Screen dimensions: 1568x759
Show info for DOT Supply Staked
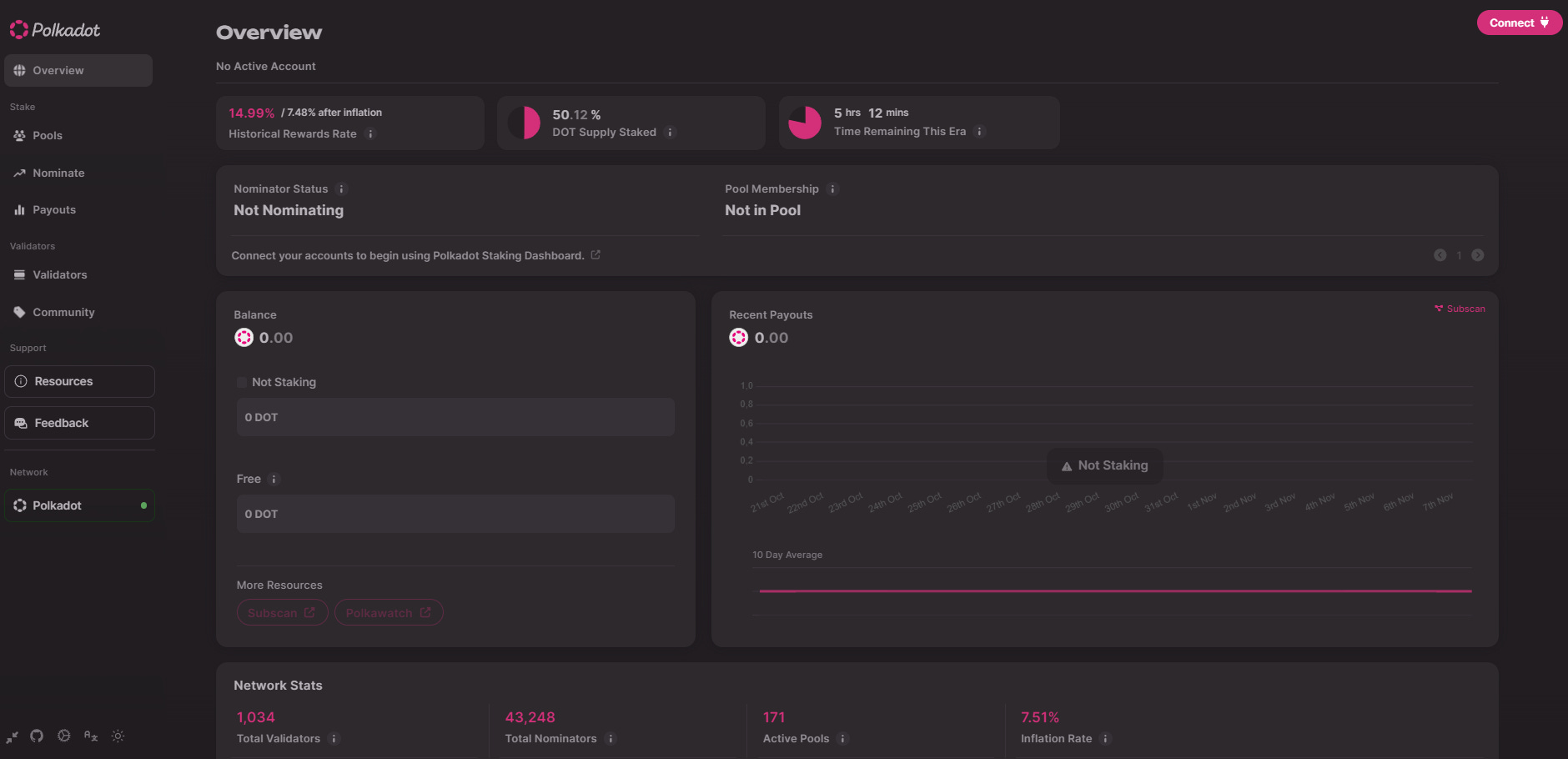click(670, 132)
